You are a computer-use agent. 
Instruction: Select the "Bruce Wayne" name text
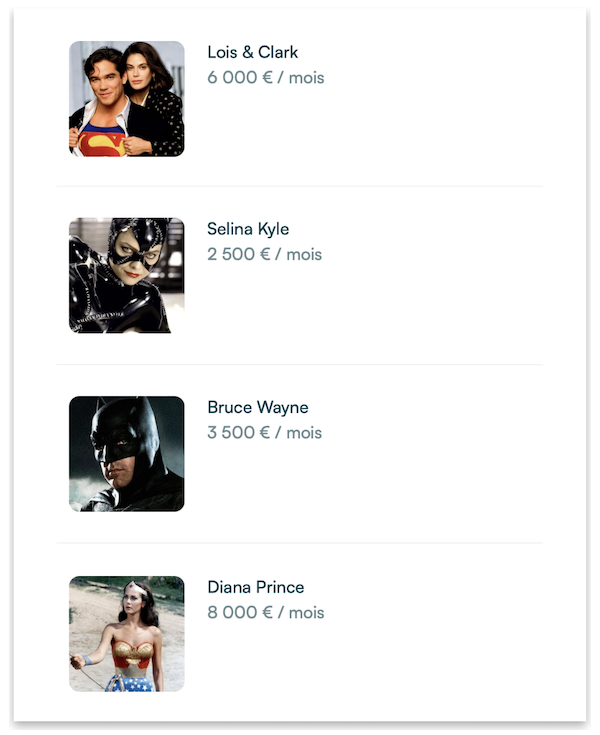click(x=257, y=408)
